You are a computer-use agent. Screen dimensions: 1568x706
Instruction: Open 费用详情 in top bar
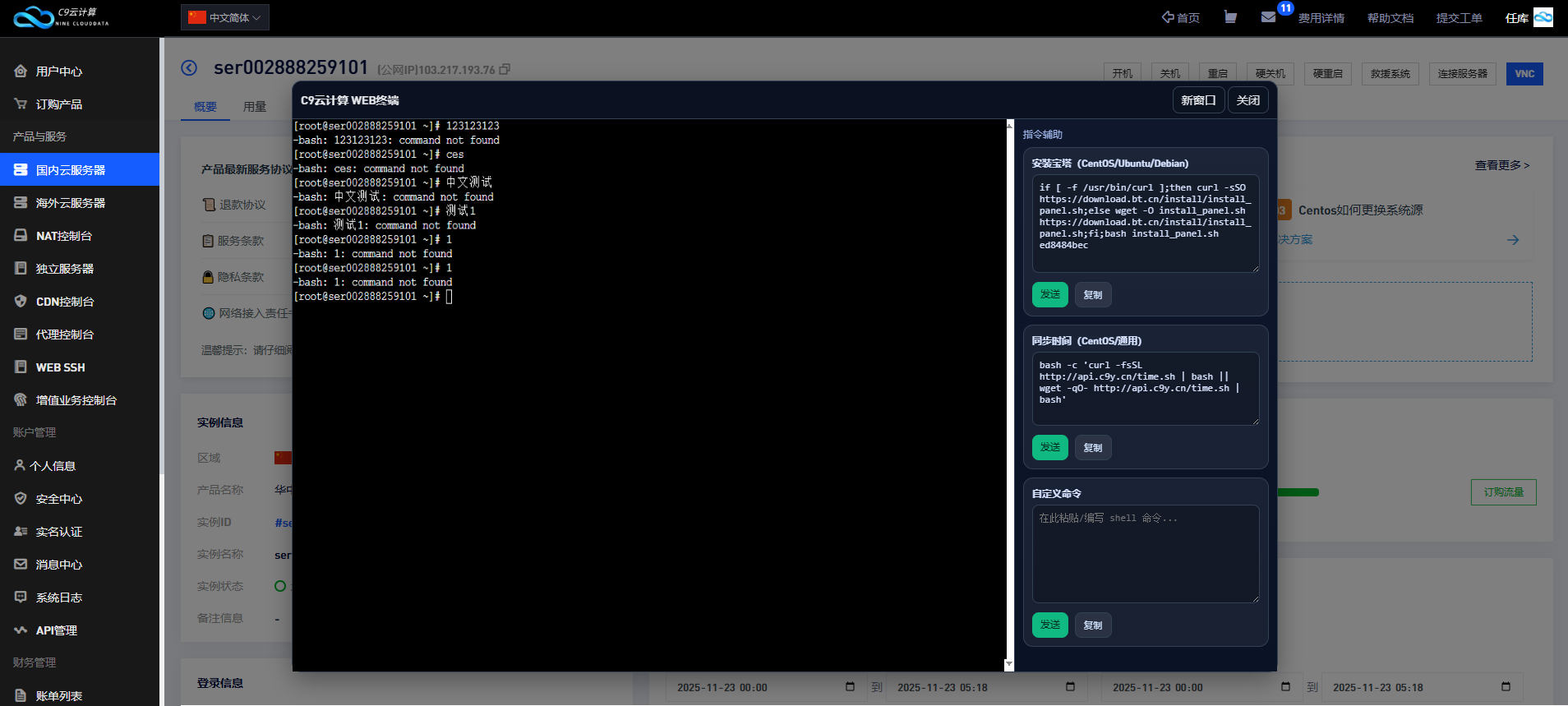point(1321,18)
